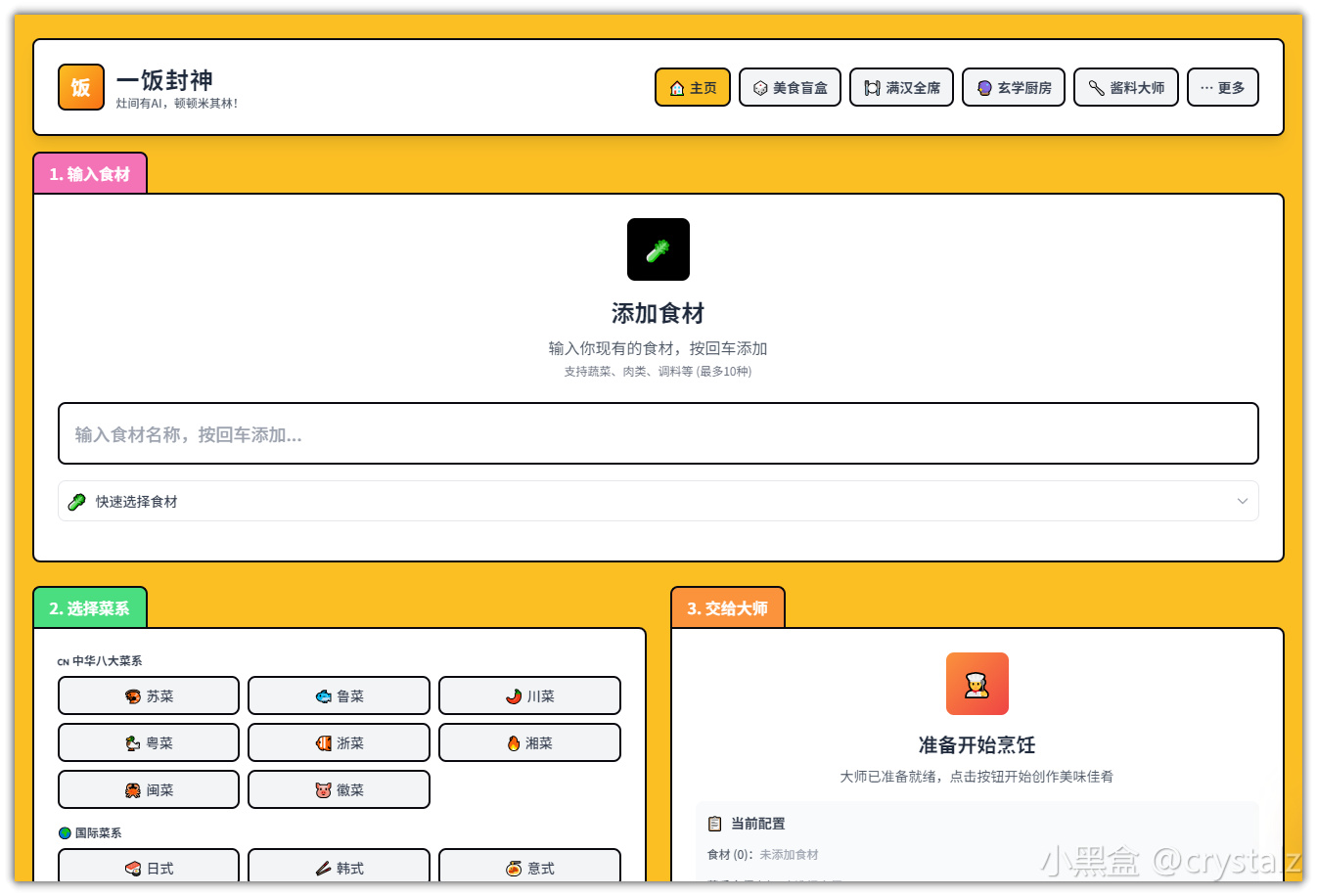The width and height of the screenshot is (1317, 896).
Task: Expand the 快速选择食材 panel
Action: tap(658, 501)
